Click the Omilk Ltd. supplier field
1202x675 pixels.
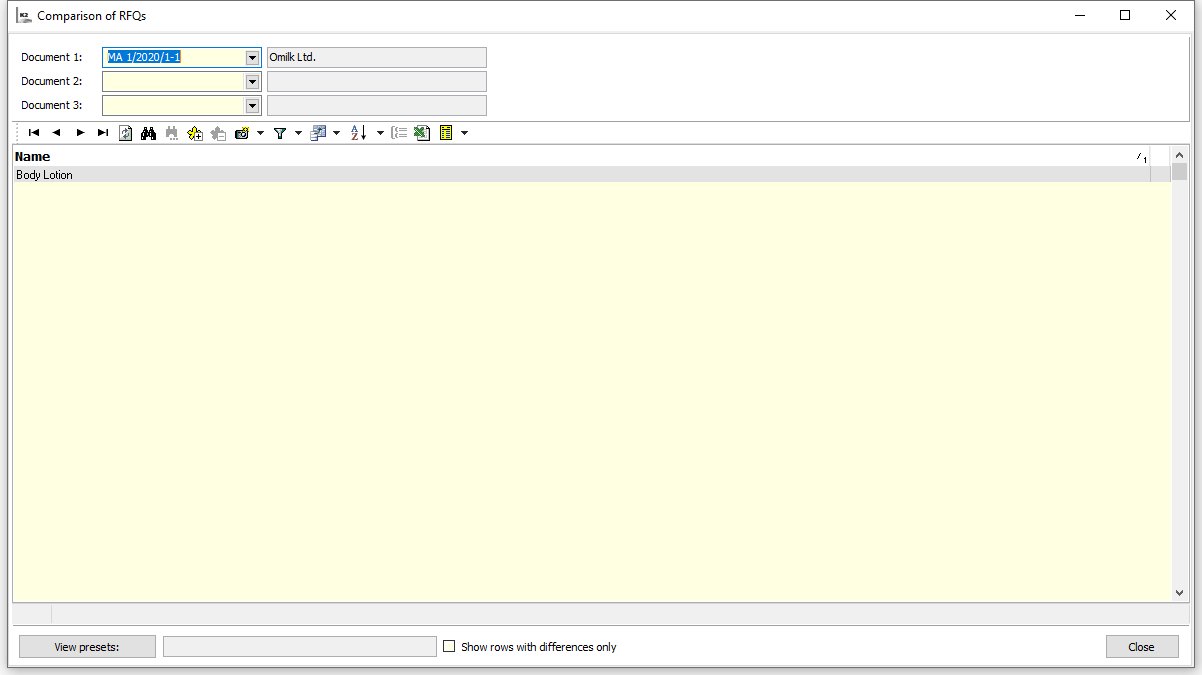click(377, 58)
